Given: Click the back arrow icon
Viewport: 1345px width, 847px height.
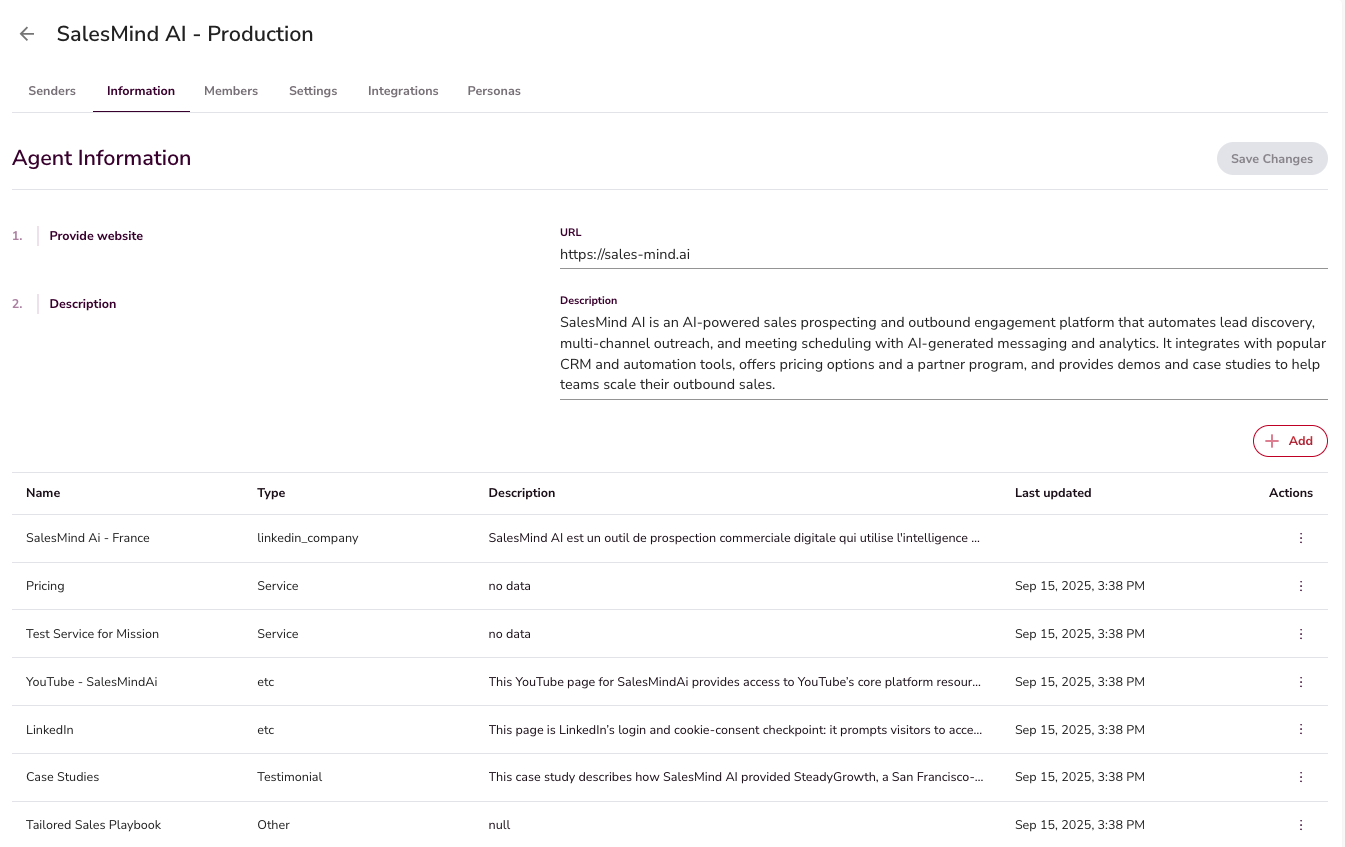Looking at the screenshot, I should [27, 34].
